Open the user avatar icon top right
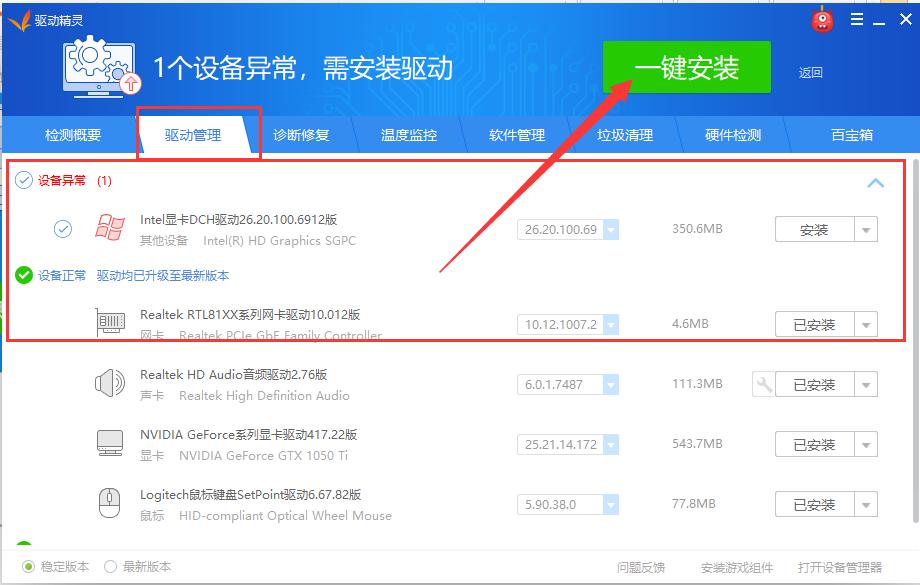The height and width of the screenshot is (585, 920). pos(821,19)
